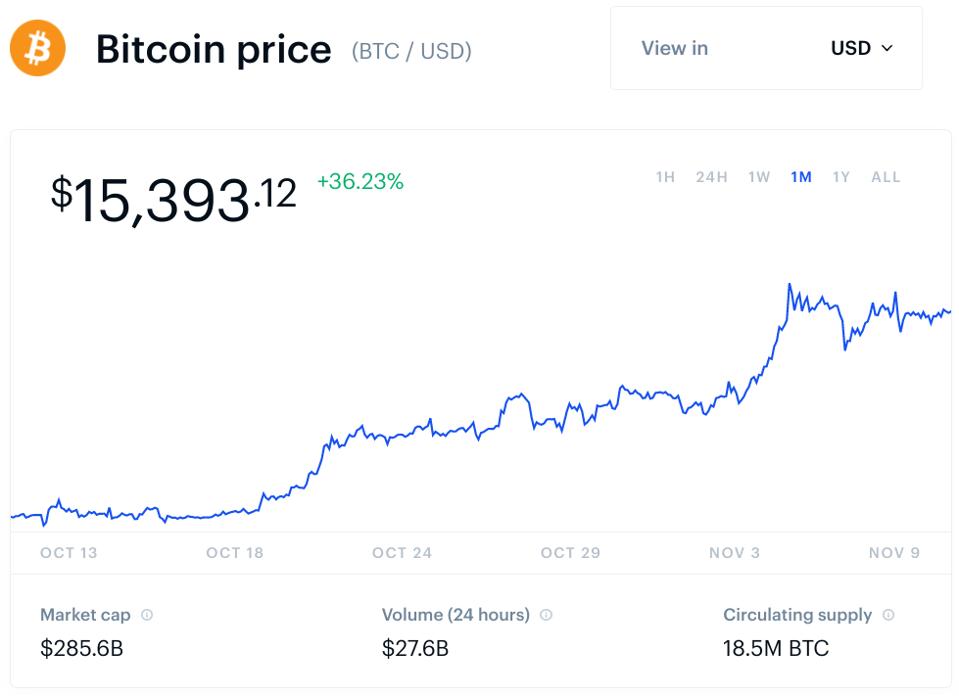Image resolution: width=959 pixels, height=696 pixels.
Task: Click info icon beside Volume (24 hours)
Action: coord(546,615)
